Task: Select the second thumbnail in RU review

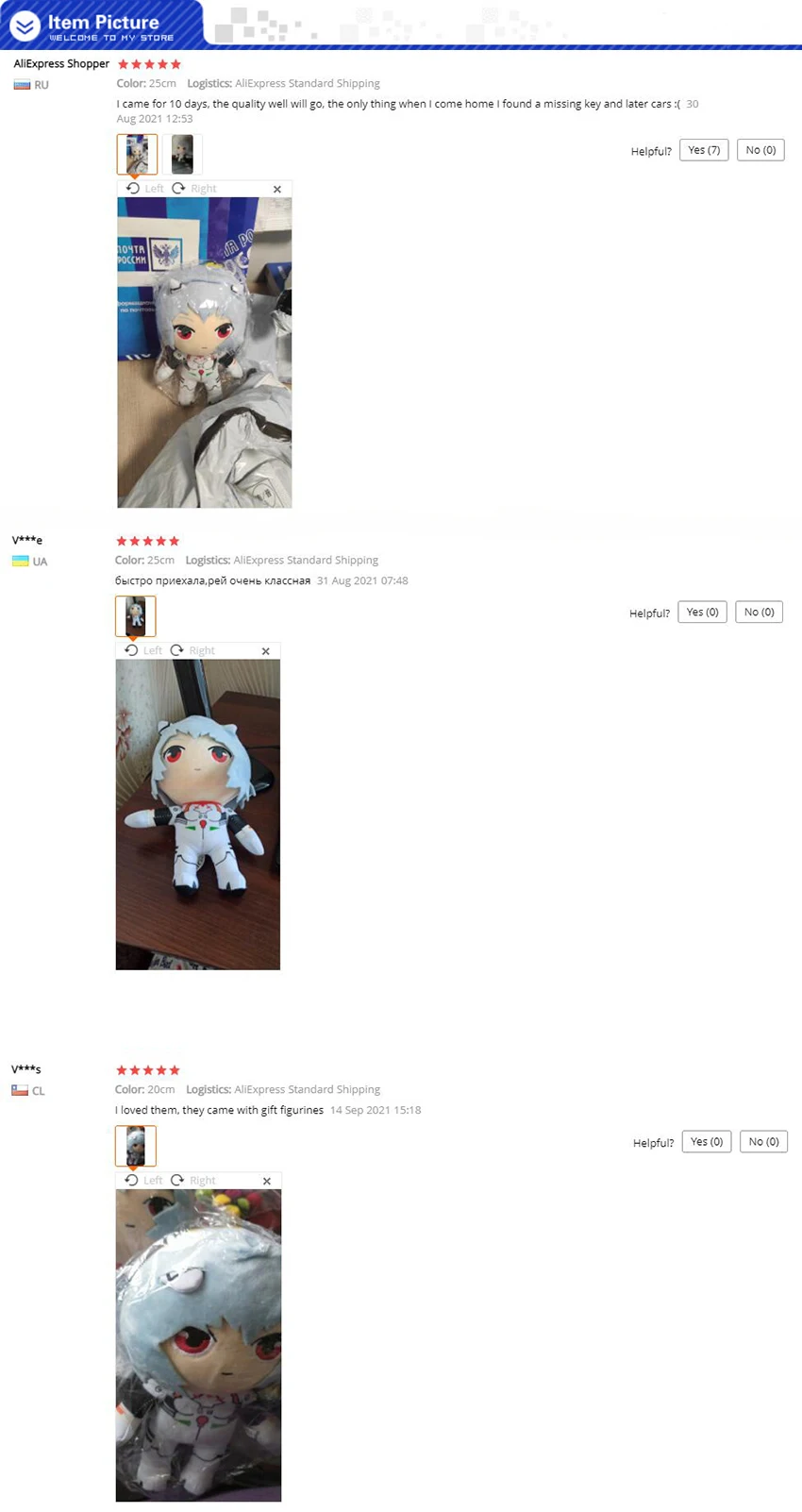Action: click(182, 154)
